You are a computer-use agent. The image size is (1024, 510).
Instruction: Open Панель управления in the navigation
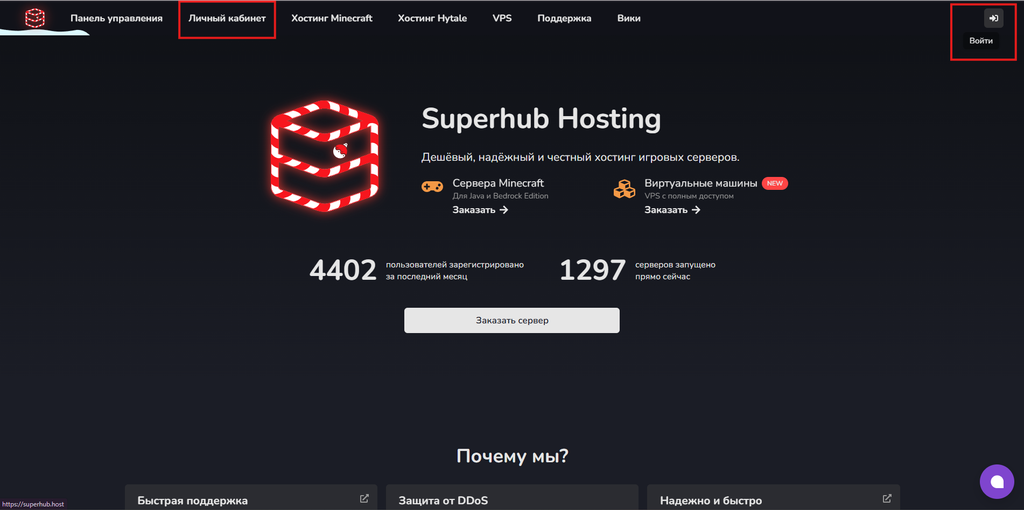coord(116,18)
